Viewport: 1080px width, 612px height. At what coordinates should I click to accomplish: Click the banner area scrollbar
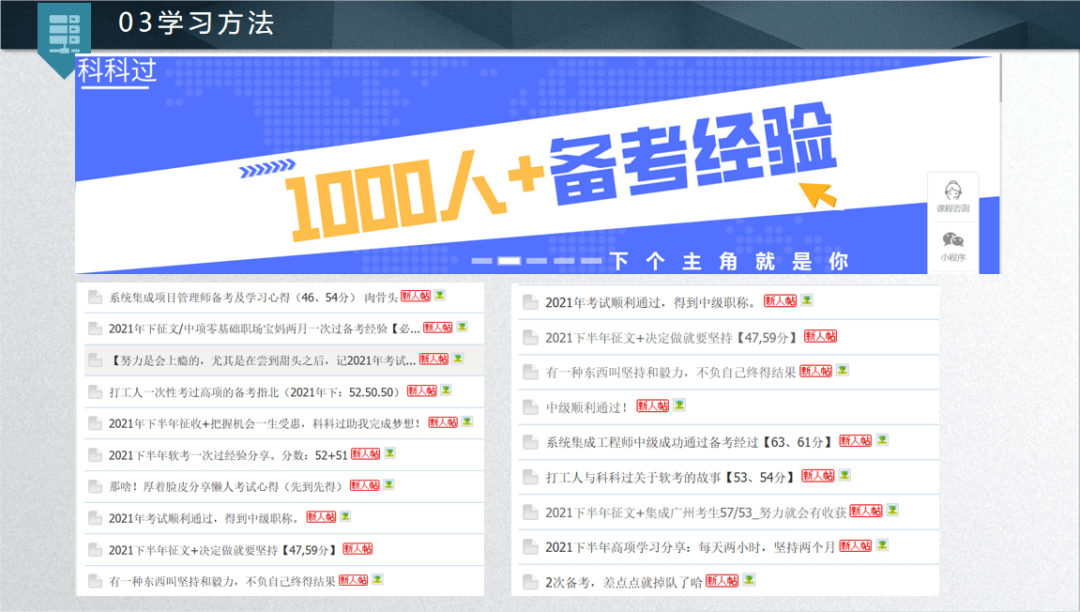tap(1001, 78)
